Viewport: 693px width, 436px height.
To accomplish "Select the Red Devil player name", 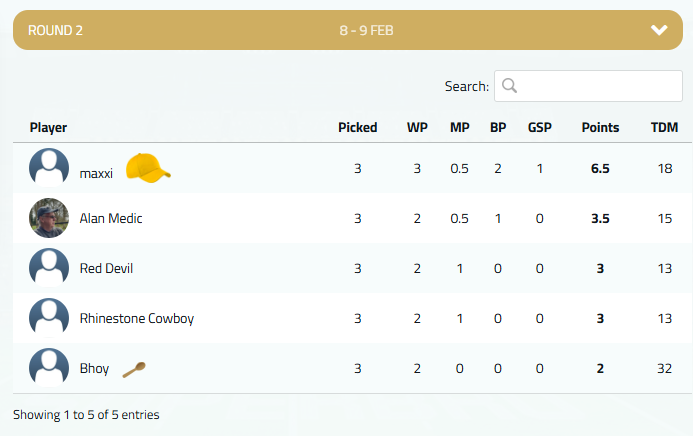I will (106, 268).
